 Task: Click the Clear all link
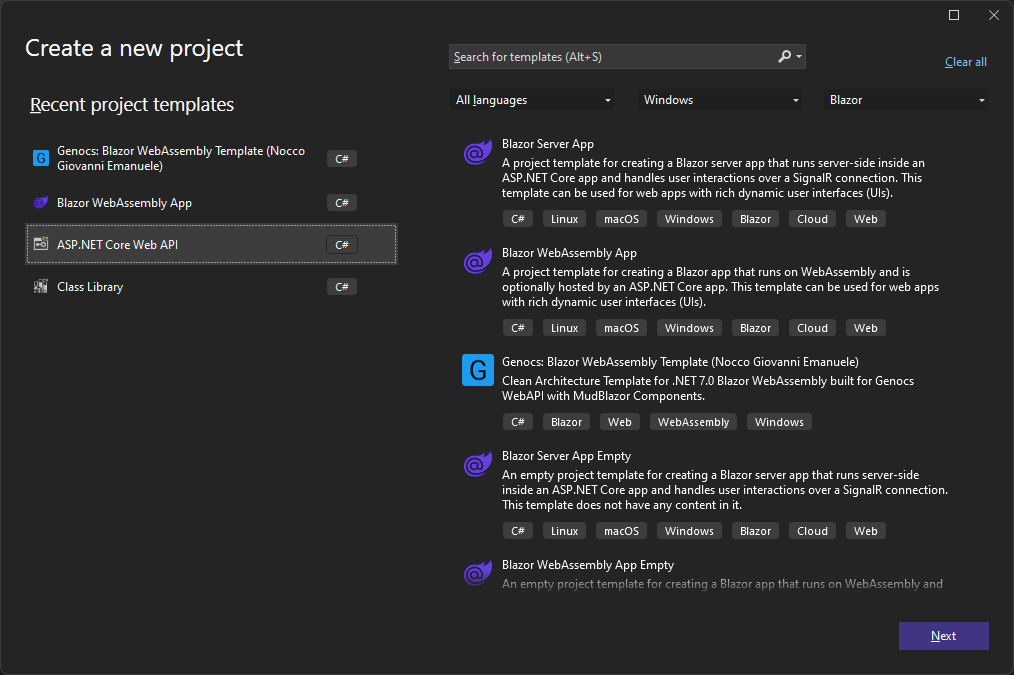click(x=965, y=62)
